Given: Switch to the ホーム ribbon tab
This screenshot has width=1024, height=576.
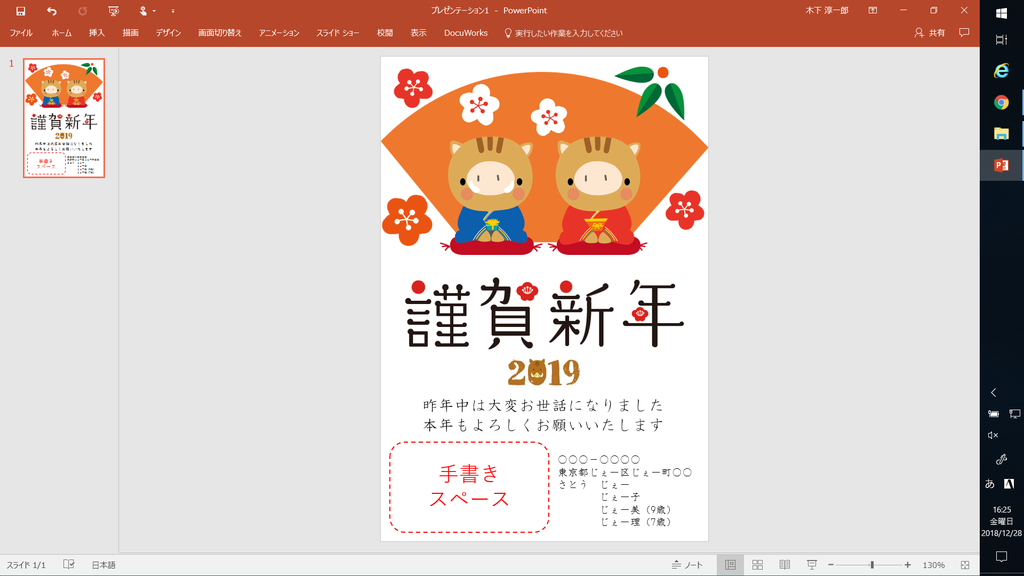Looking at the screenshot, I should pyautogui.click(x=61, y=33).
